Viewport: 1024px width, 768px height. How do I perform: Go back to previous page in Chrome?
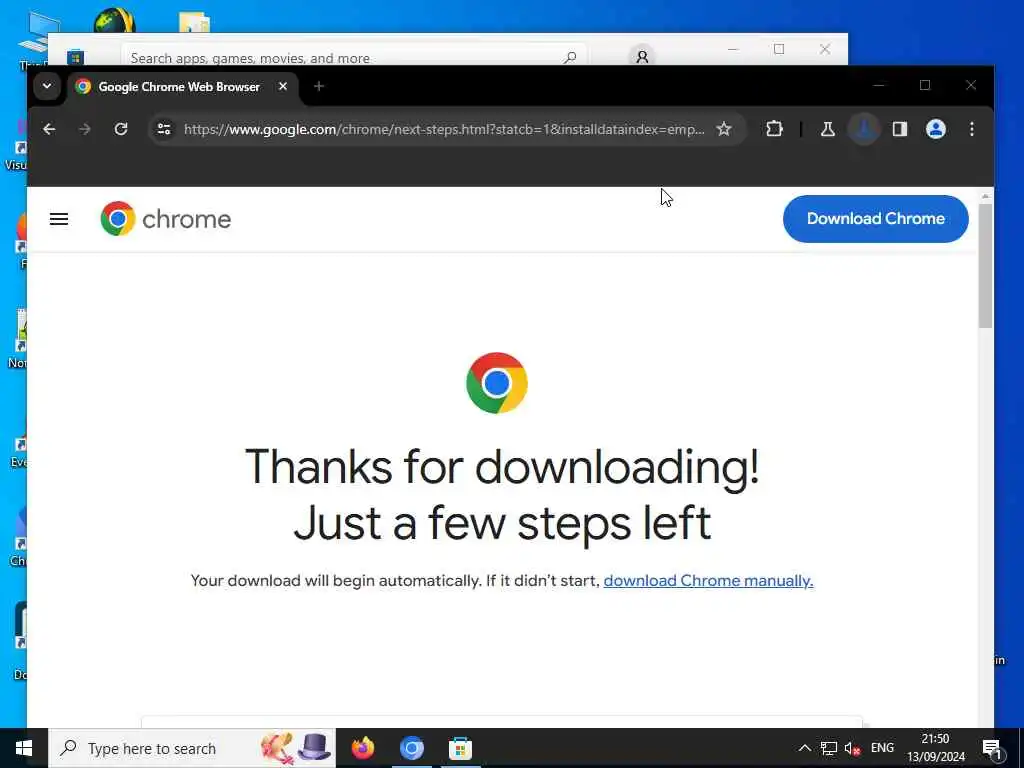coord(49,129)
